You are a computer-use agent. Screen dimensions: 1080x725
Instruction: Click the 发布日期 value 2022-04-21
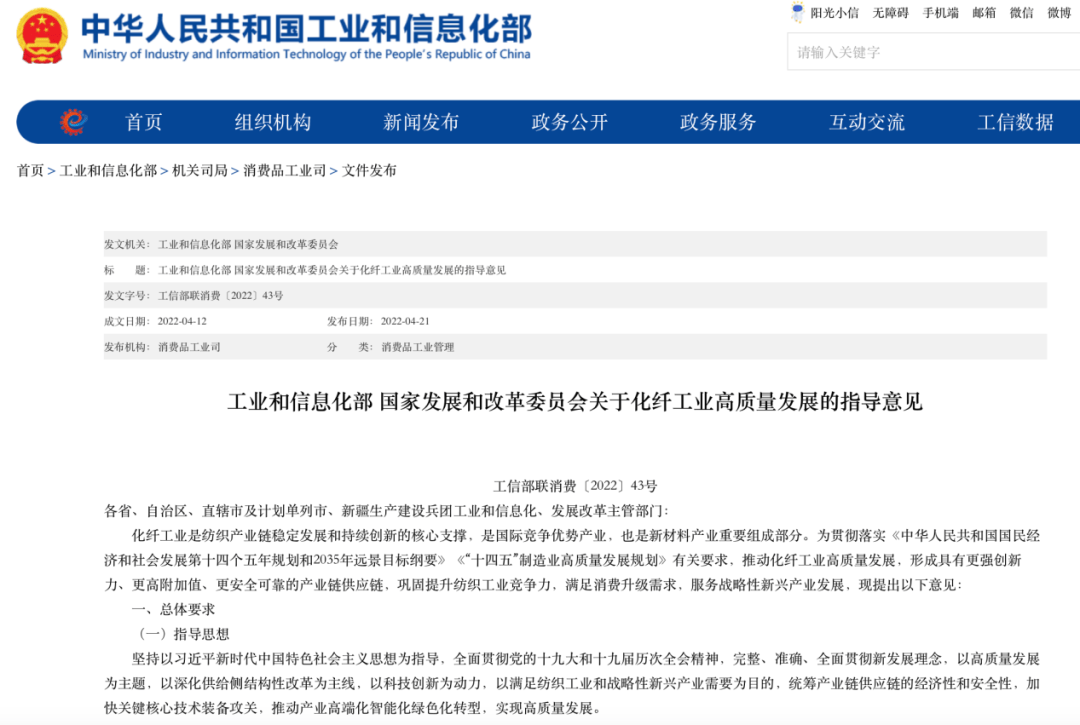405,321
